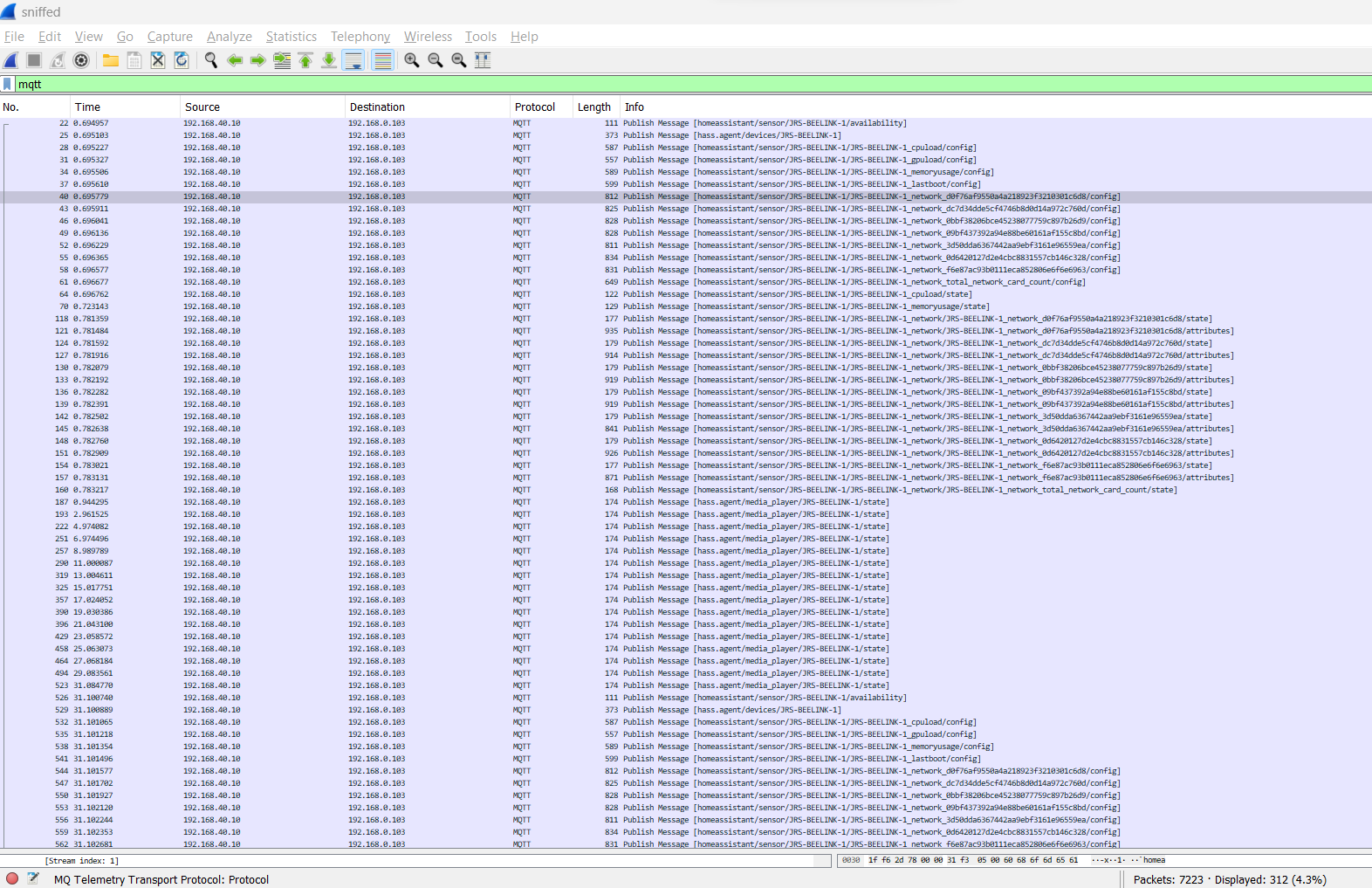Open the Go menu
This screenshot has width=1372, height=888.
(x=125, y=37)
